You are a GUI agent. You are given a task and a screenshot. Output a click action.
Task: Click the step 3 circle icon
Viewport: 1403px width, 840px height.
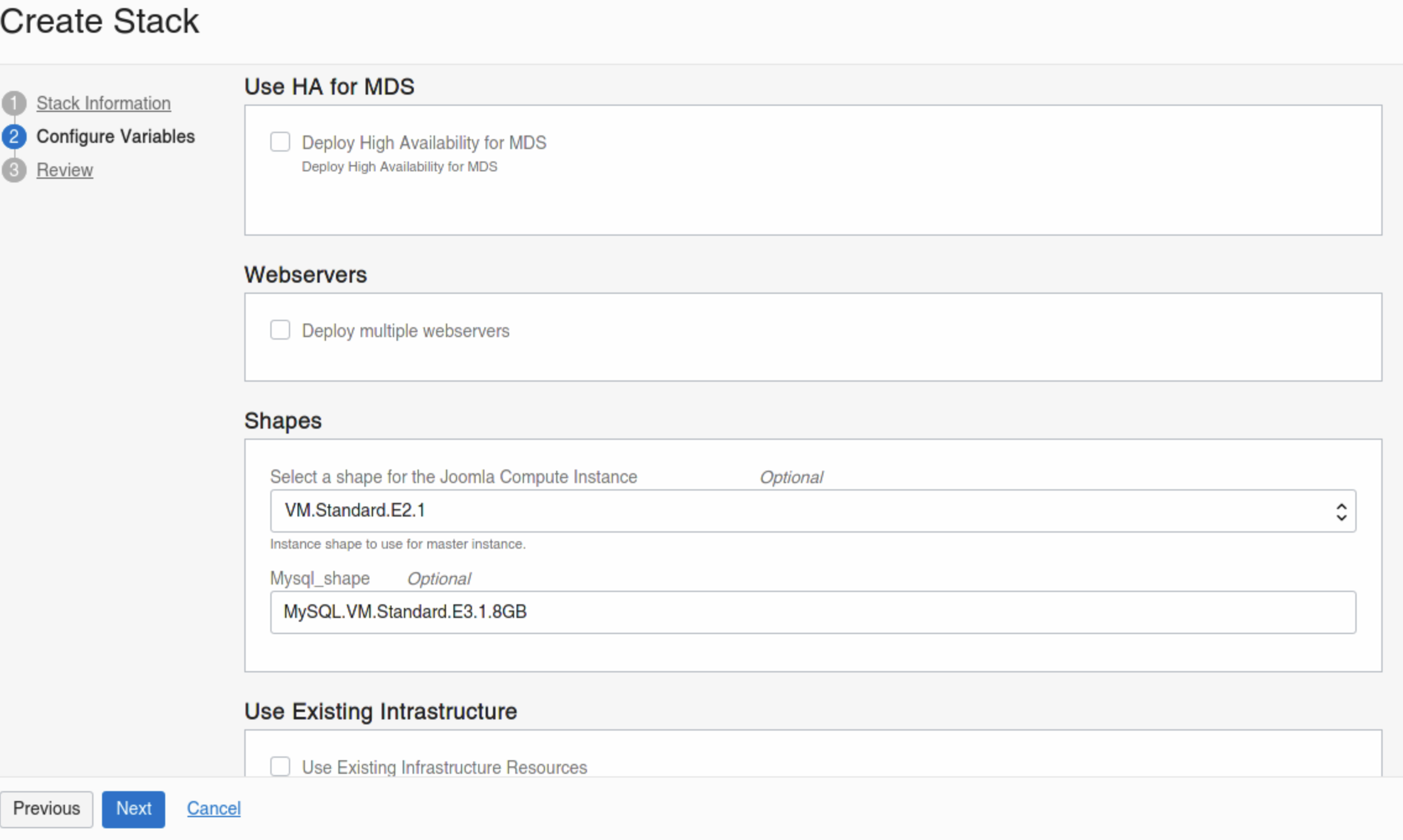(14, 170)
